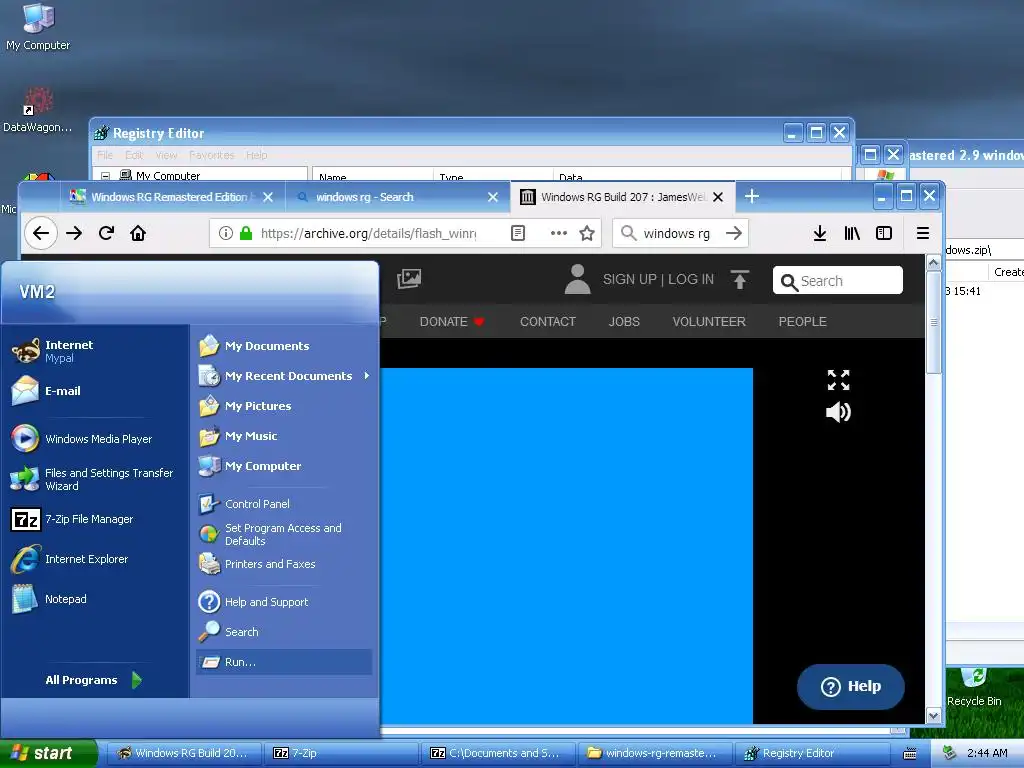The width and height of the screenshot is (1024, 768).
Task: Toggle the sidebar icon in browser toolbar
Action: point(884,233)
